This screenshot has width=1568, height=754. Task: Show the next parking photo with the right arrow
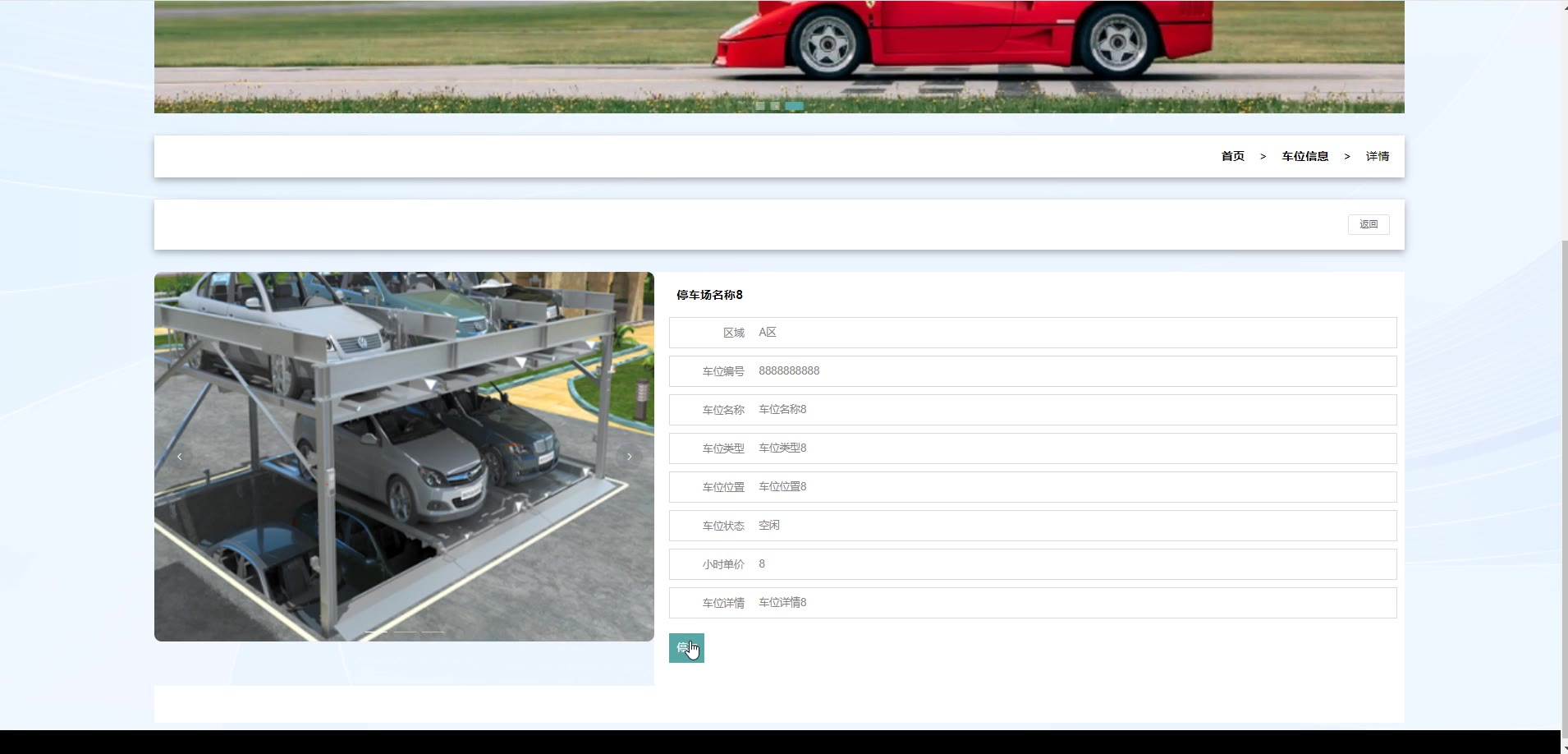point(630,457)
